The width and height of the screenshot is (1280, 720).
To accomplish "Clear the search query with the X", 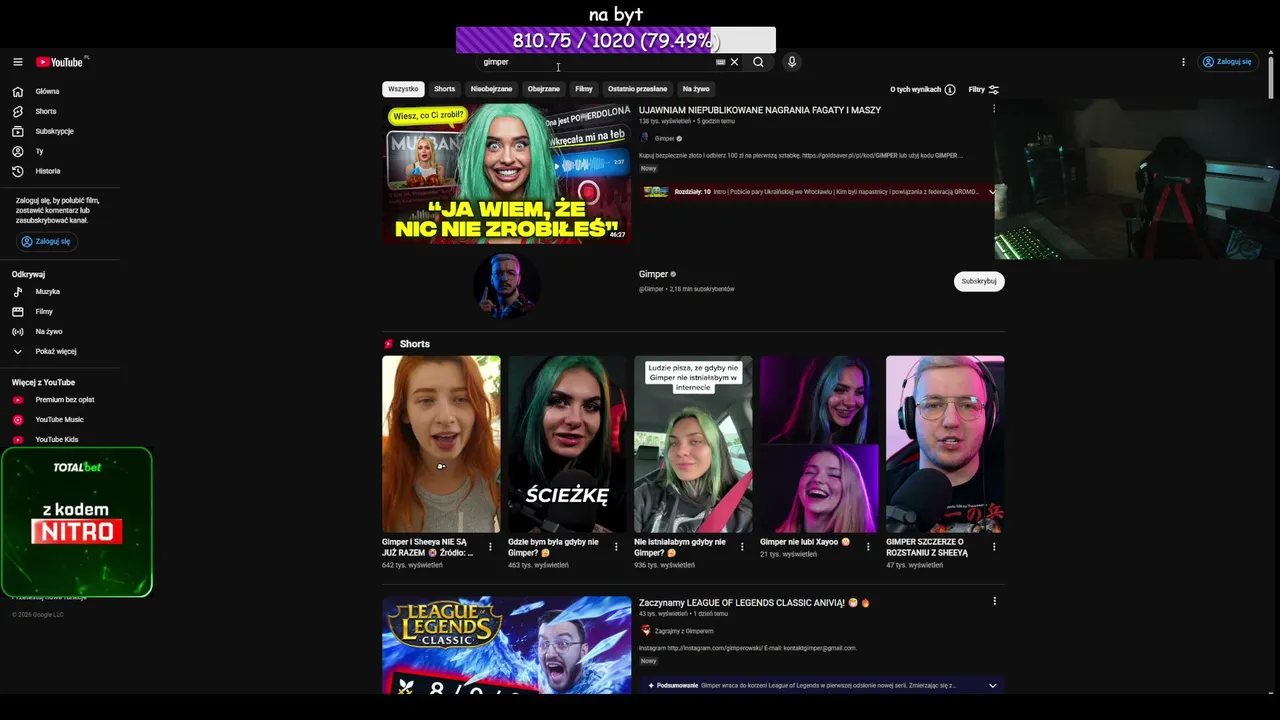I will pyautogui.click(x=734, y=62).
